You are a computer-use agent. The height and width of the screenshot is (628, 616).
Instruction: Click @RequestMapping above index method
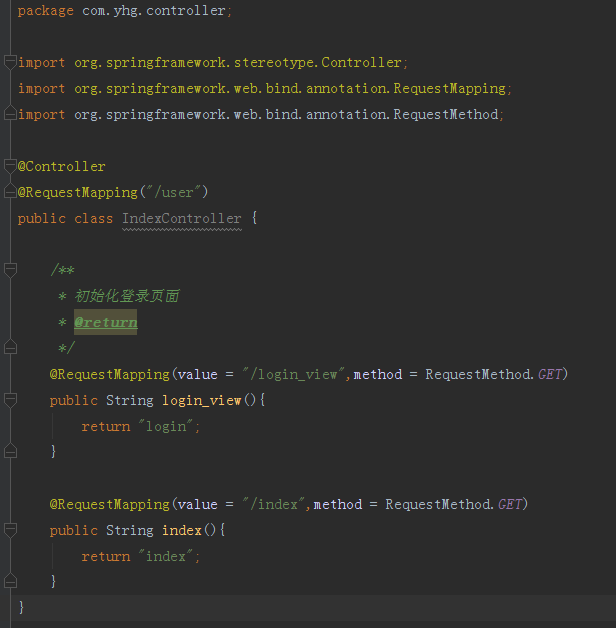tap(110, 505)
